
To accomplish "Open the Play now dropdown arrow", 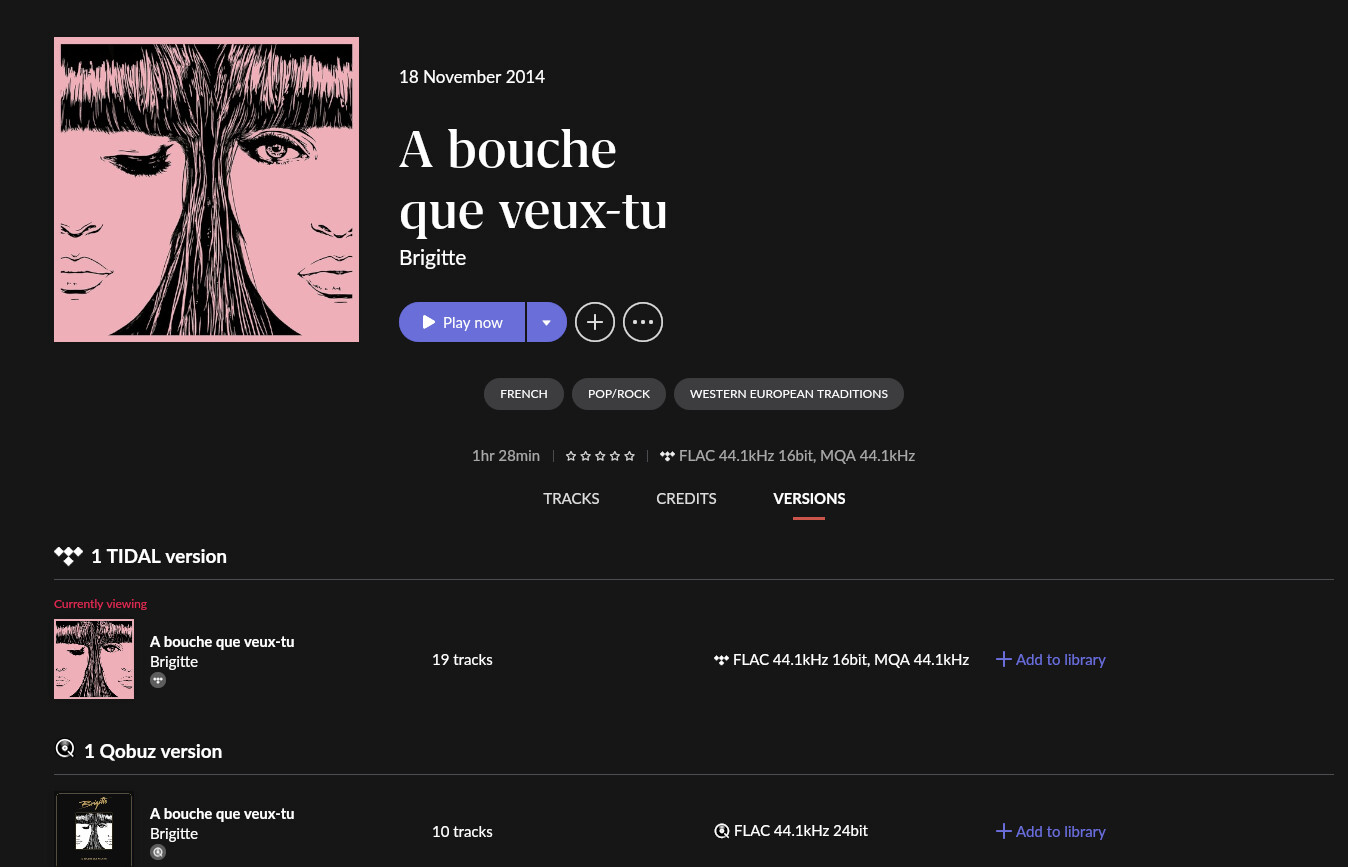I will click(546, 322).
